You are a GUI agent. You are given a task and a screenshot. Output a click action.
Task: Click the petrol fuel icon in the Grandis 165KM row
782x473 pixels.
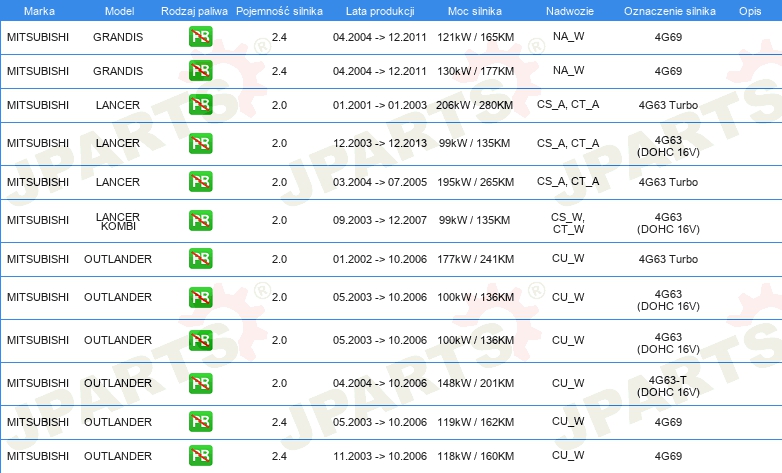(200, 36)
